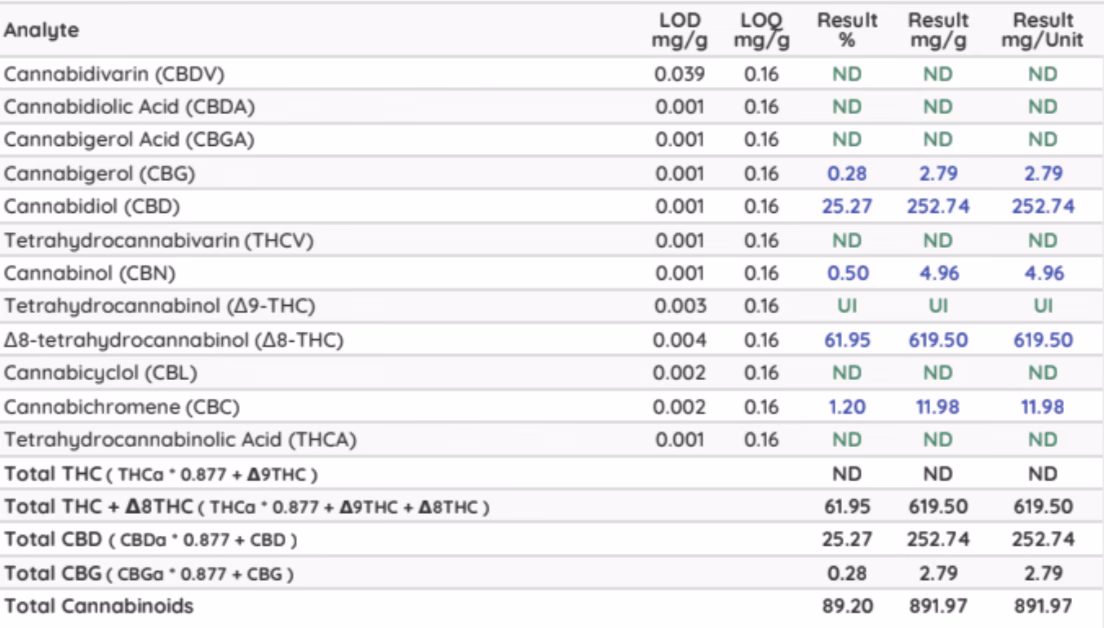The image size is (1104, 628).
Task: Click the LOD mg/g column header
Action: [x=680, y=31]
